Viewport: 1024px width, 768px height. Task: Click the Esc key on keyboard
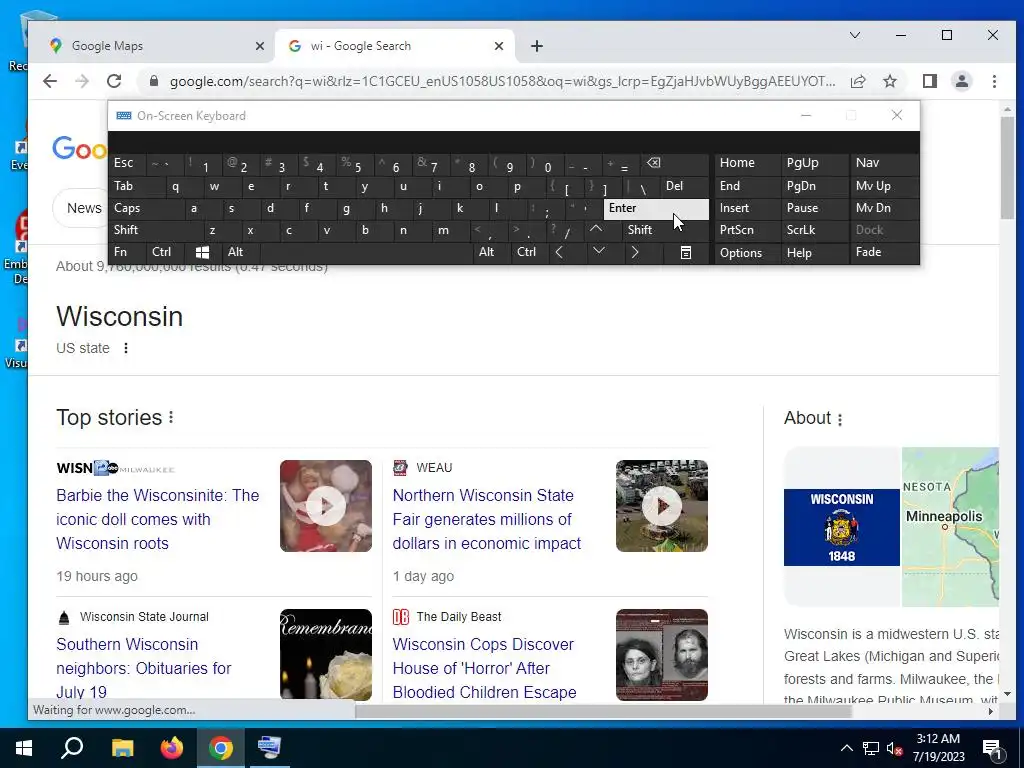[x=127, y=163]
